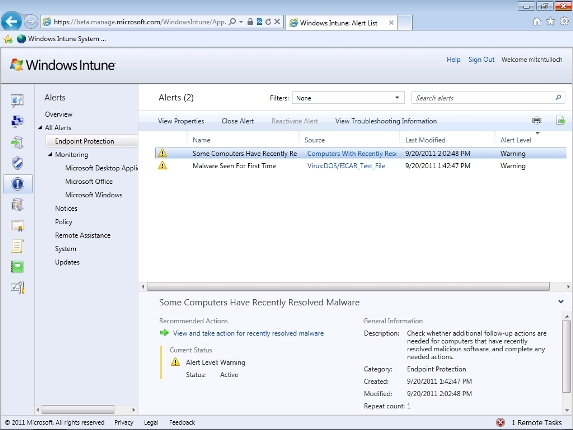Click 1 Remote Tasks status text
573x430 pixels.
(x=536, y=422)
